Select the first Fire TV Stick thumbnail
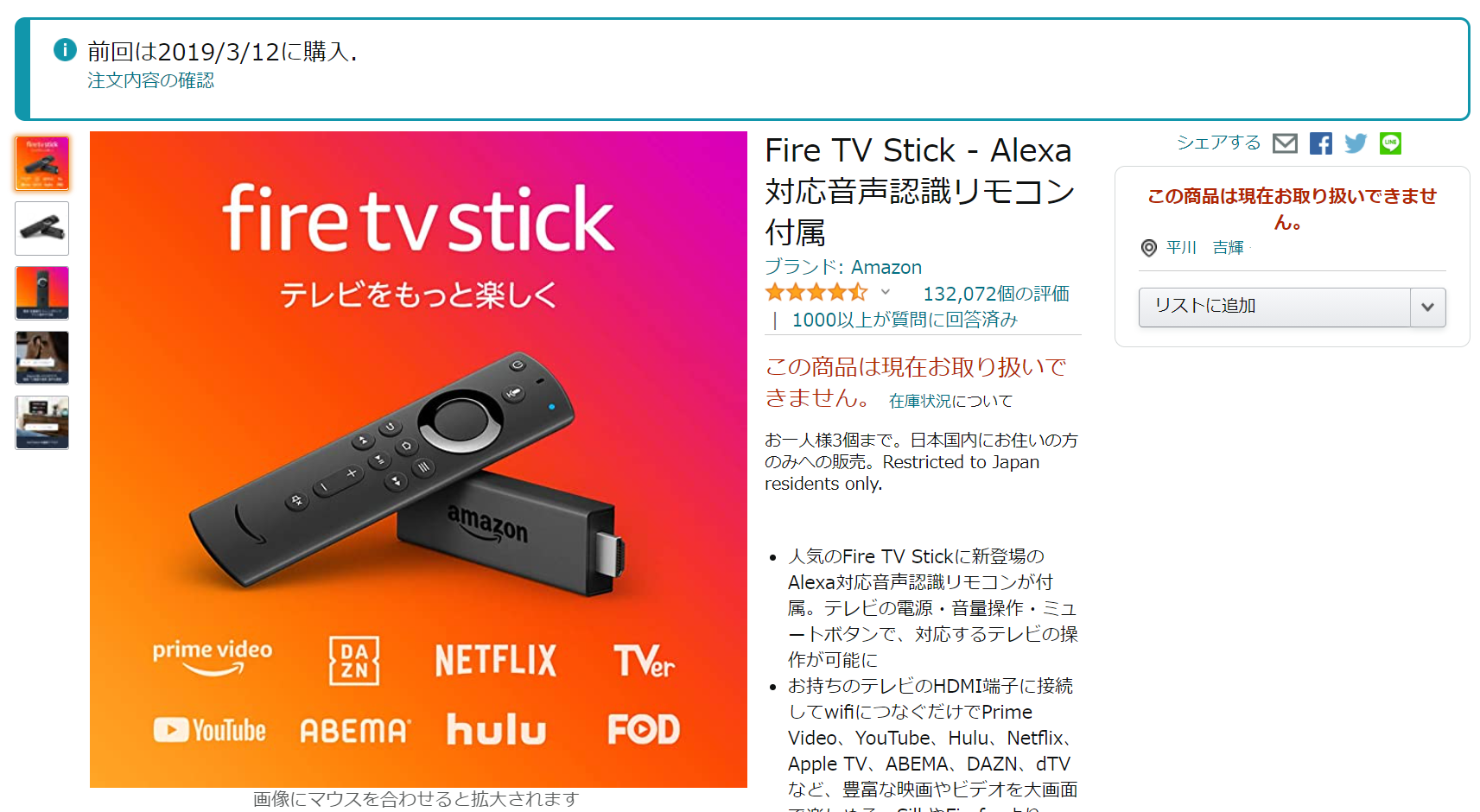 (x=41, y=163)
